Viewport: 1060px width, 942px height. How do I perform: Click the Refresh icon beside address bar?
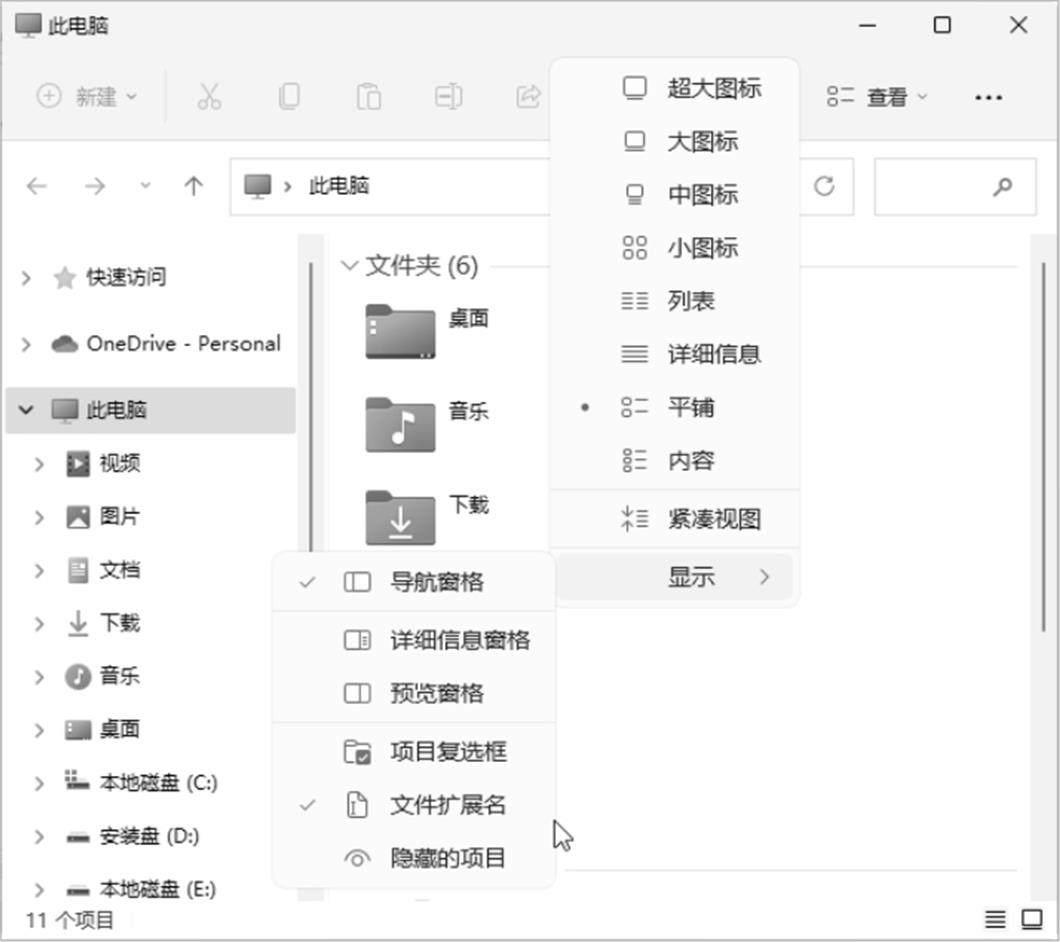click(824, 186)
